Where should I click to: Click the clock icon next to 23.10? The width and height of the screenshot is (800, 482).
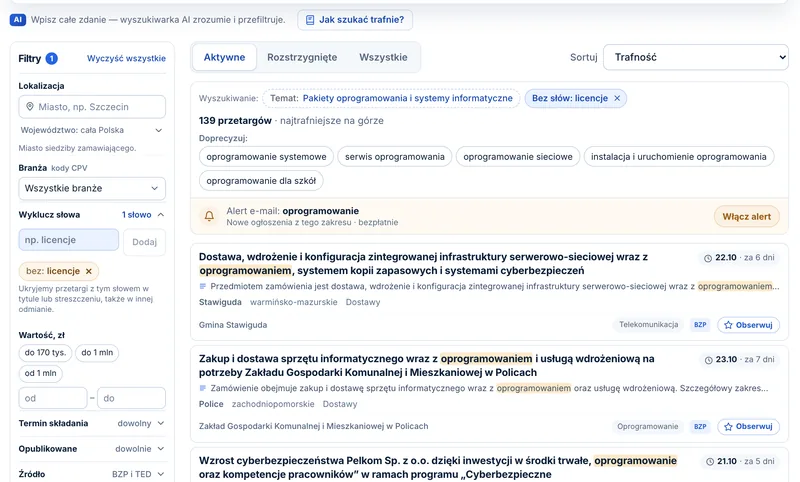tap(708, 360)
